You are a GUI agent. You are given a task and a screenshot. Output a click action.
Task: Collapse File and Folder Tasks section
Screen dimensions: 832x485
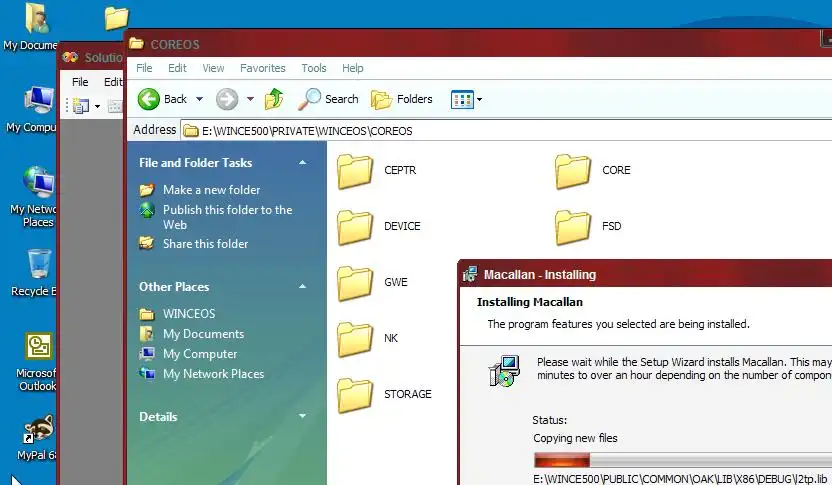(x=302, y=163)
